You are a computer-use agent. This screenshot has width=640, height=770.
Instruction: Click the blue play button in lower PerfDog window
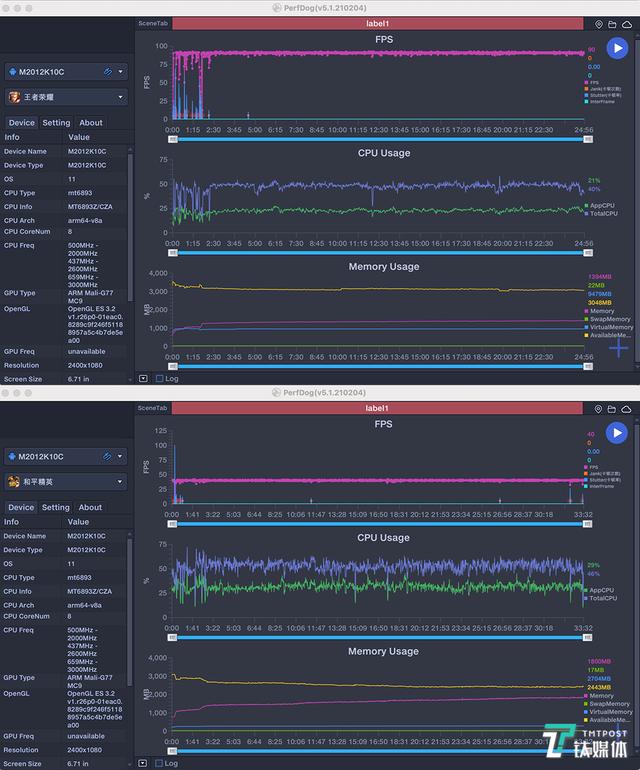point(617,432)
